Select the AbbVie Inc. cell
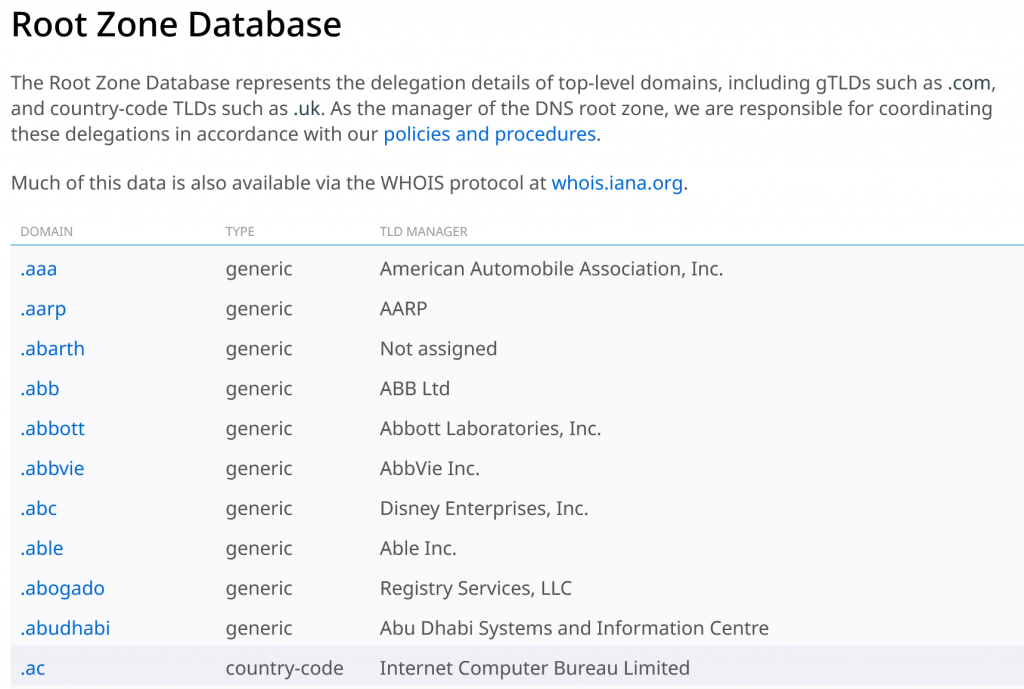 click(x=430, y=468)
